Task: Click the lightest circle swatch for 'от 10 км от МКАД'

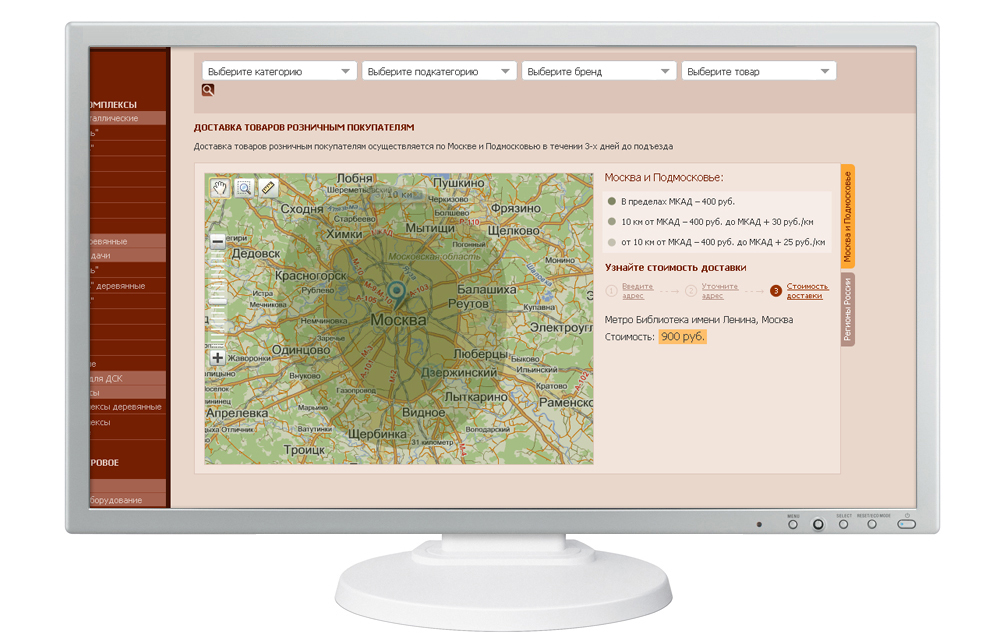Action: (x=612, y=242)
